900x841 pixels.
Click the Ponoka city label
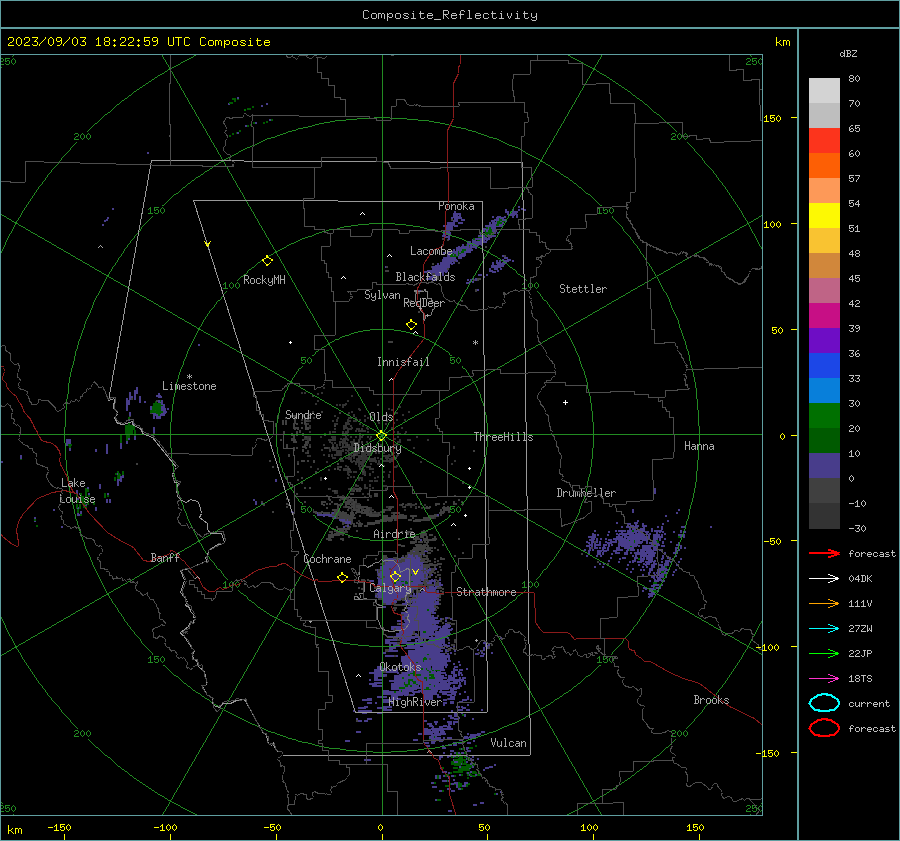456,206
